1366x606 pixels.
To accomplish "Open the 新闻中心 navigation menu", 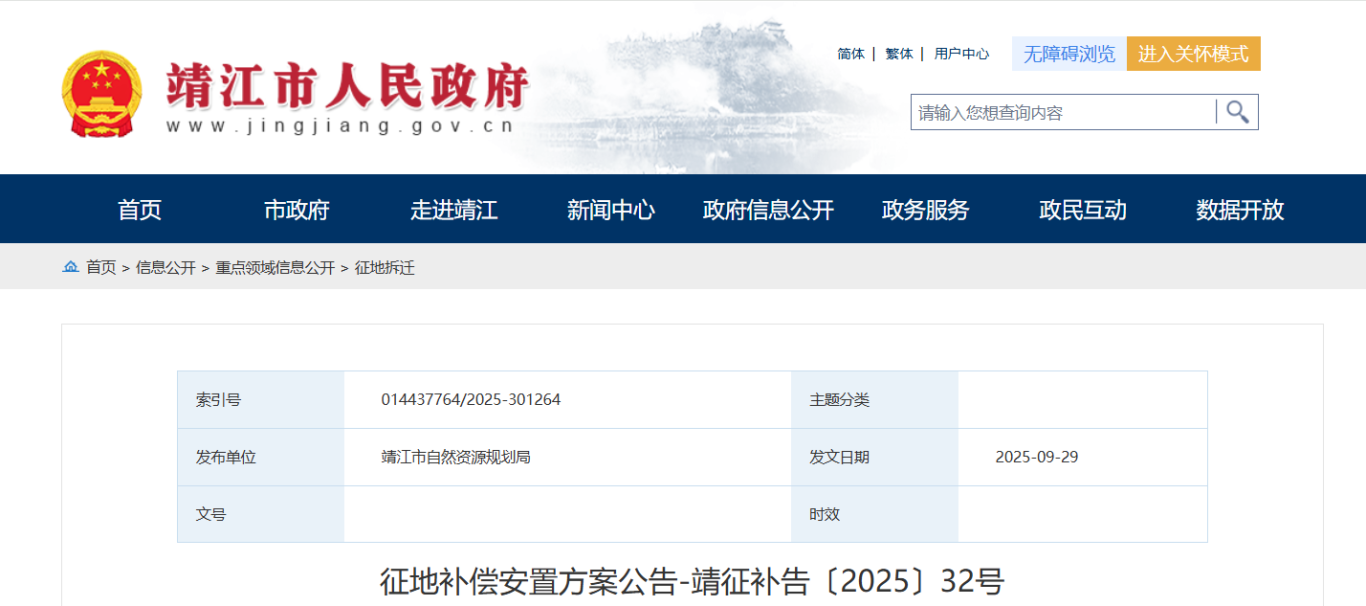I will (610, 210).
